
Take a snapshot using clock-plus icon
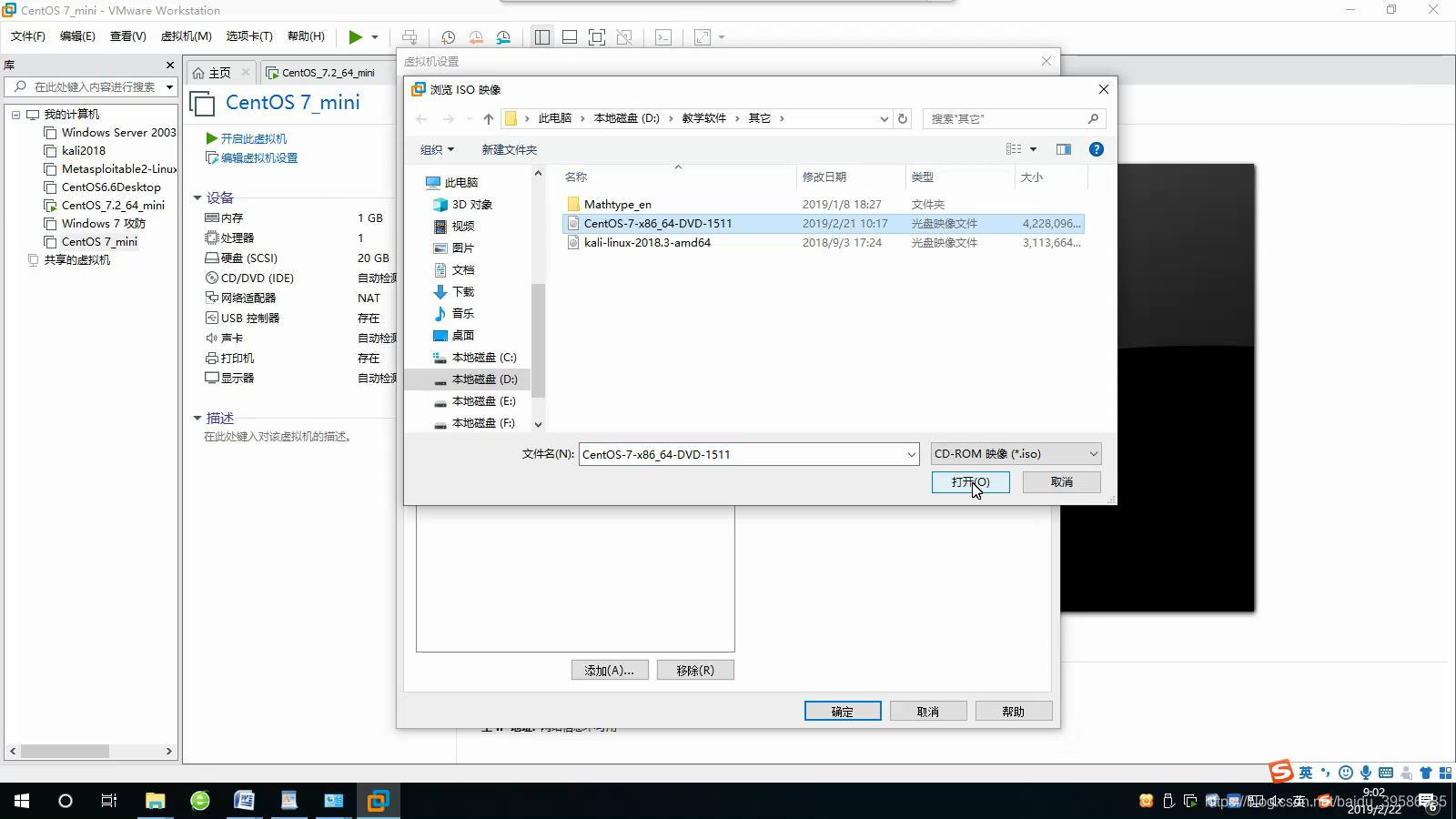pyautogui.click(x=448, y=37)
